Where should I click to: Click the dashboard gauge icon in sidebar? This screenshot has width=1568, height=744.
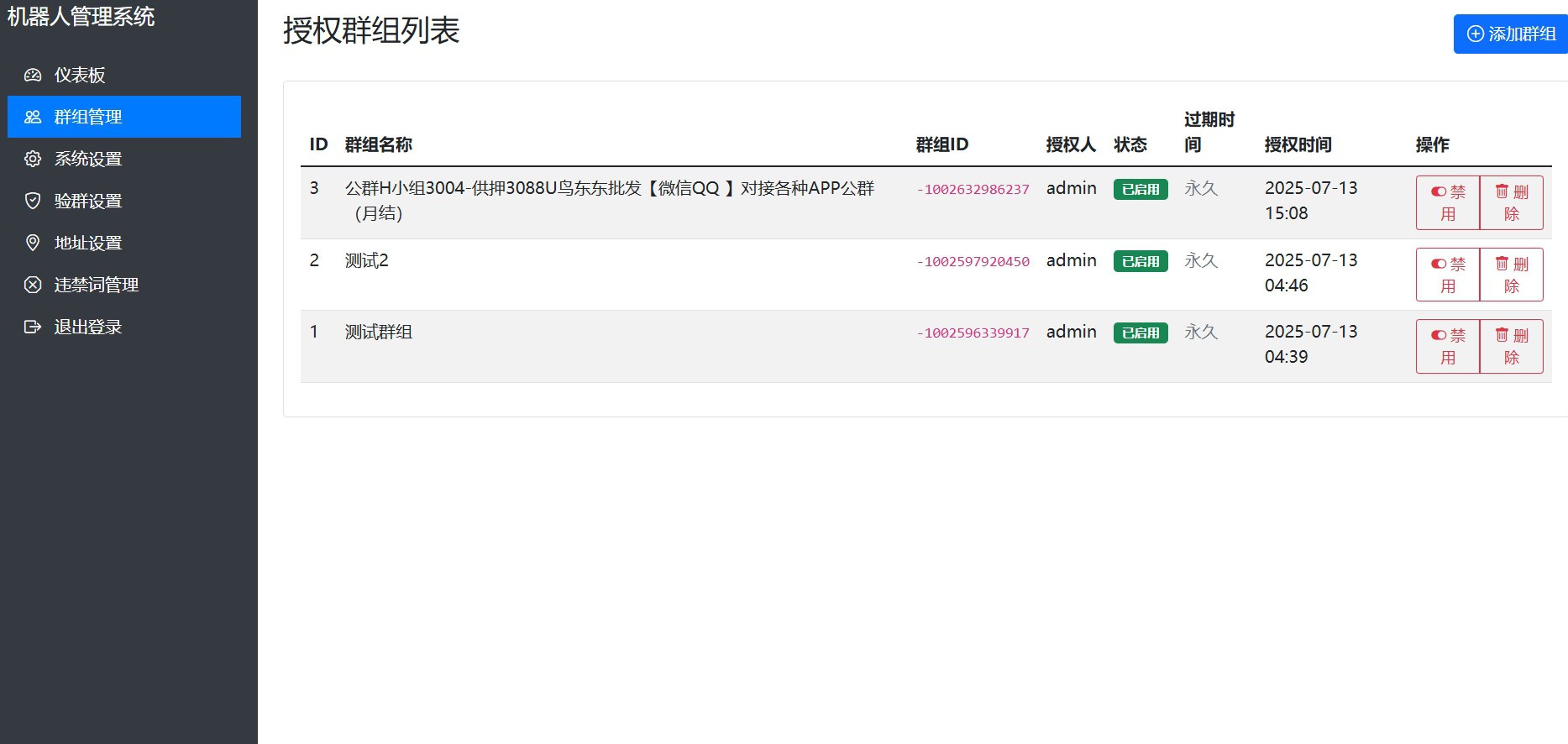33,75
